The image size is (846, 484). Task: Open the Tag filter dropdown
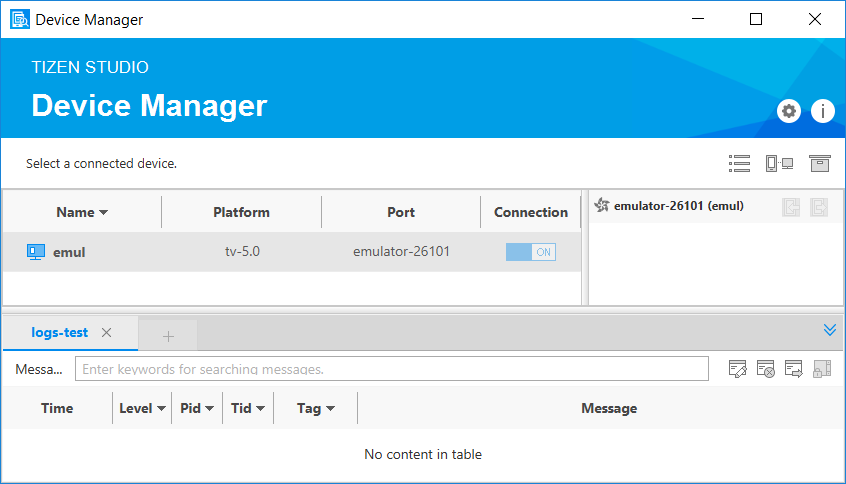[x=315, y=408]
